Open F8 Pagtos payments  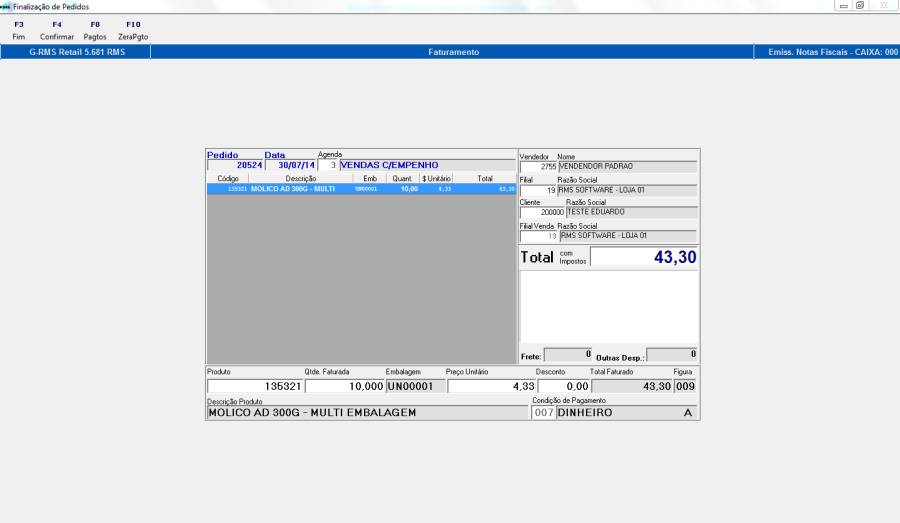[x=95, y=30]
